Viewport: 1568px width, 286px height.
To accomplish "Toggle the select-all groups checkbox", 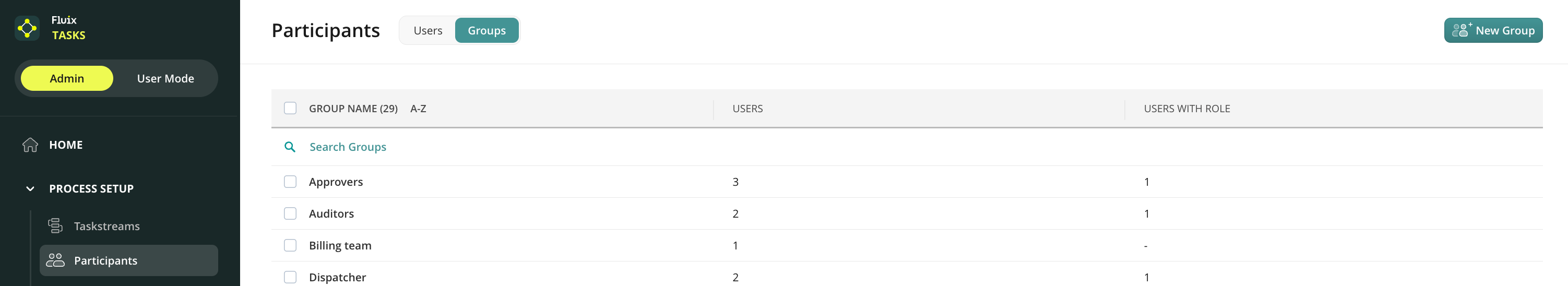I will coord(290,109).
